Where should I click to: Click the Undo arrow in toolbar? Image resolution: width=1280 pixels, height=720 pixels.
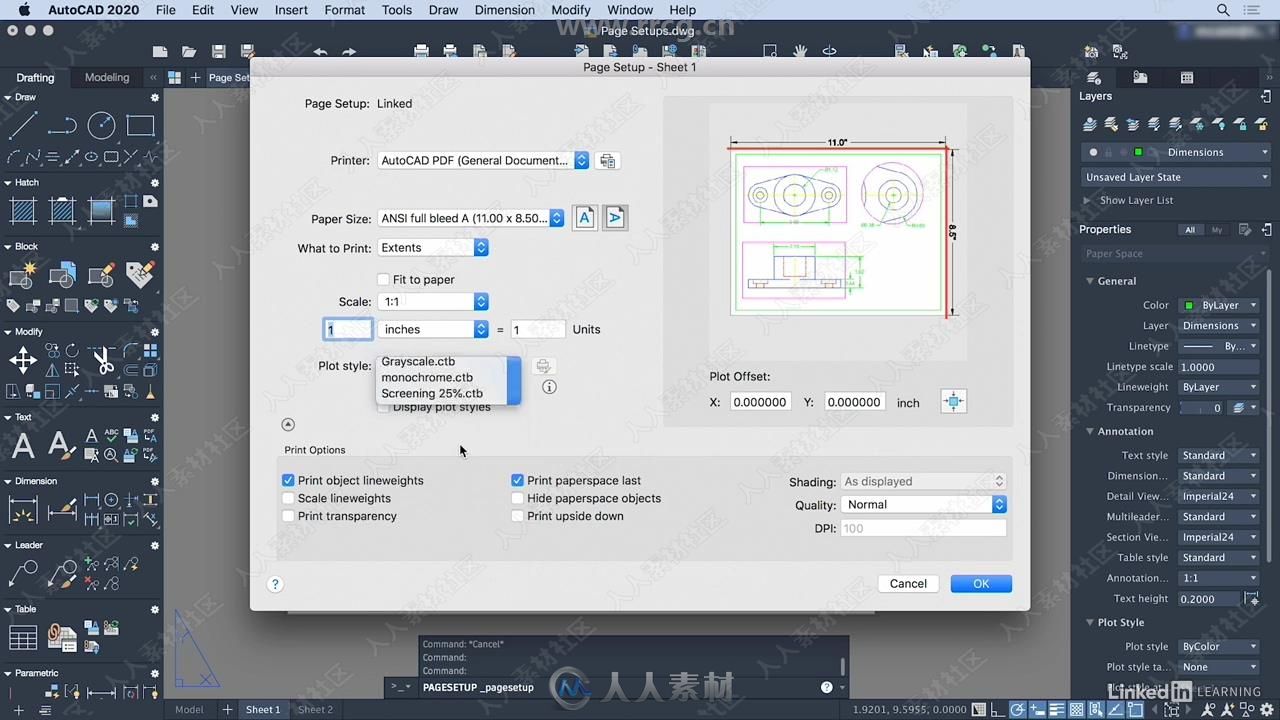[x=320, y=51]
